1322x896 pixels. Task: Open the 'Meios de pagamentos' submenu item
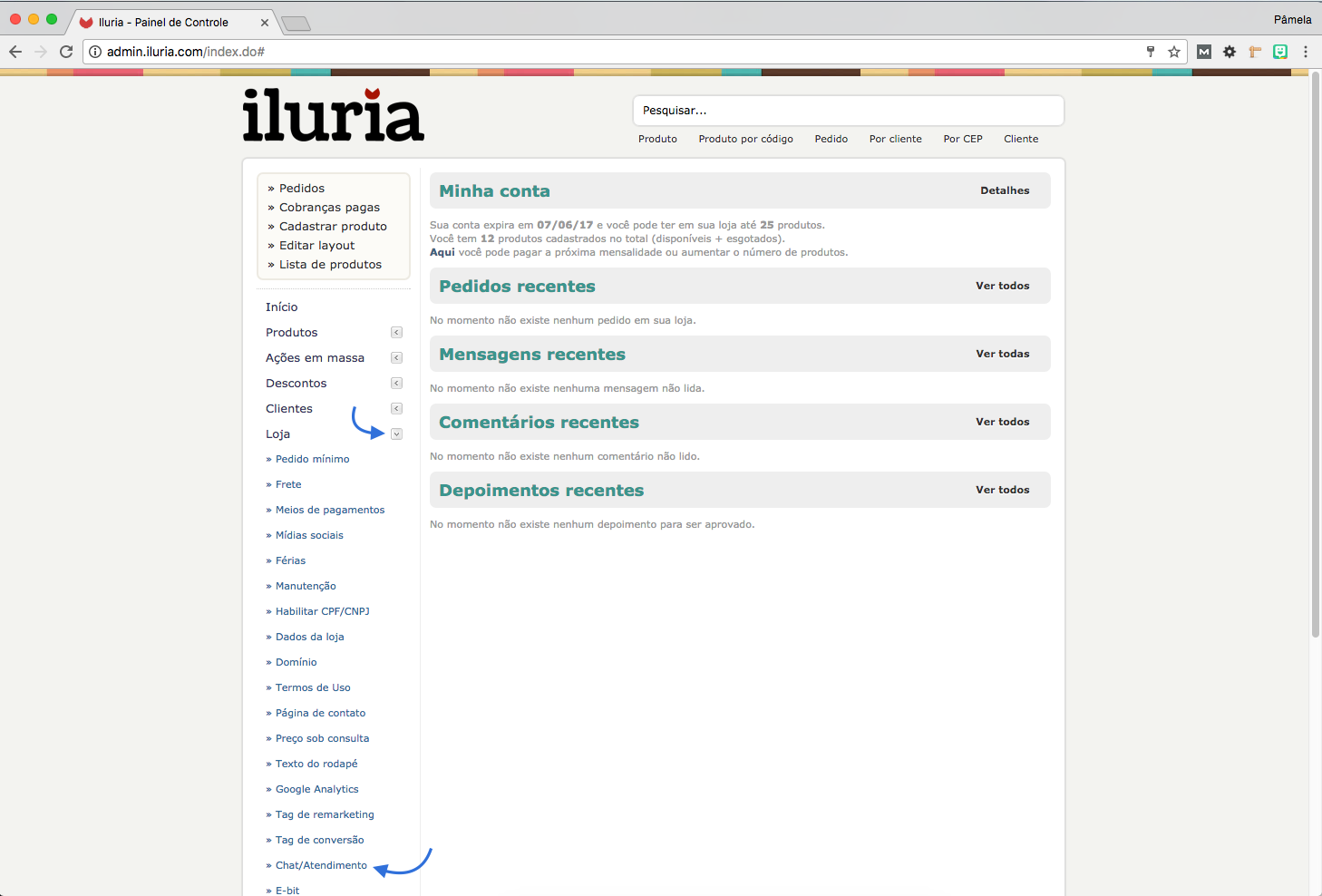point(330,510)
